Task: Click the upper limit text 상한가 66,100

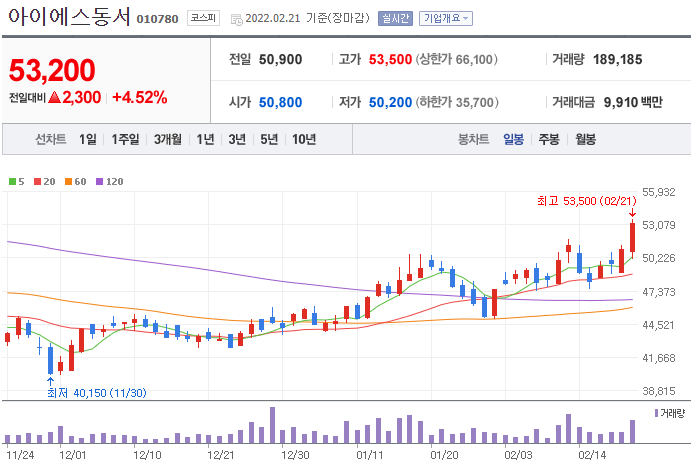Action: pos(457,59)
